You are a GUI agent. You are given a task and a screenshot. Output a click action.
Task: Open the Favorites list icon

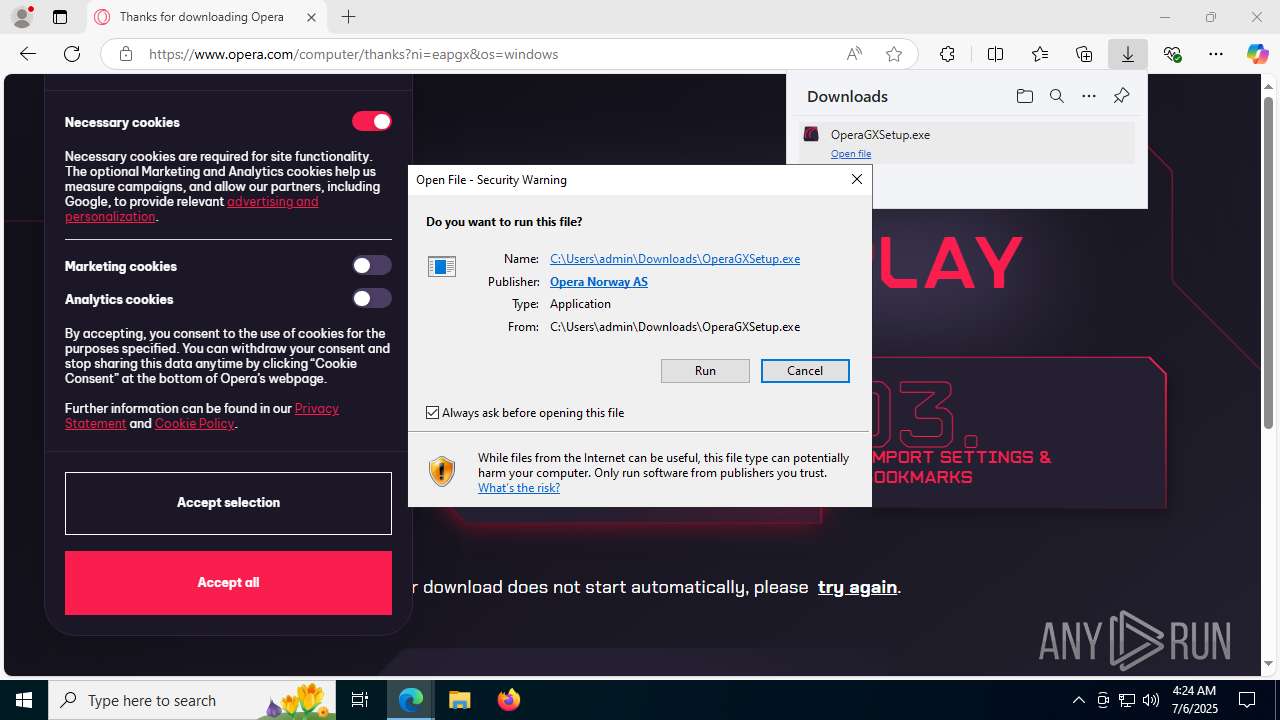tap(1040, 54)
